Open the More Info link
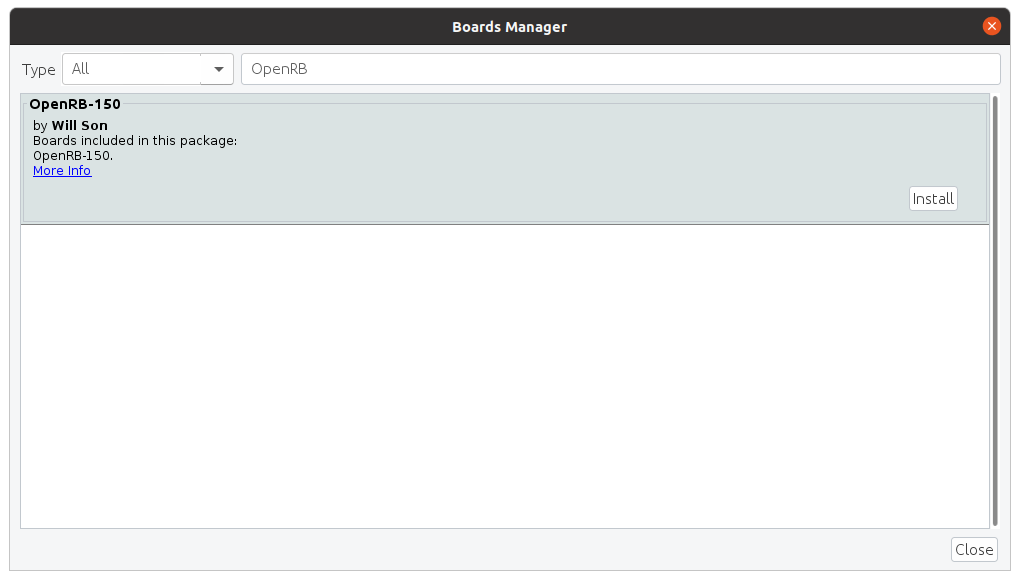Viewport: 1020px width, 580px height. [x=62, y=171]
